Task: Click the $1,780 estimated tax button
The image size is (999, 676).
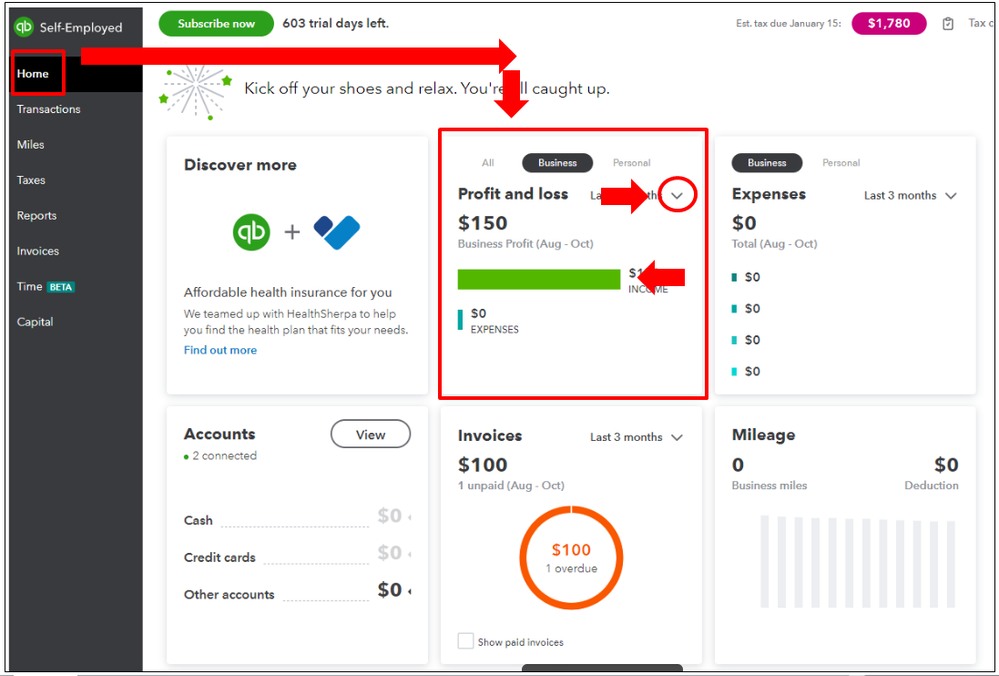Action: click(889, 24)
